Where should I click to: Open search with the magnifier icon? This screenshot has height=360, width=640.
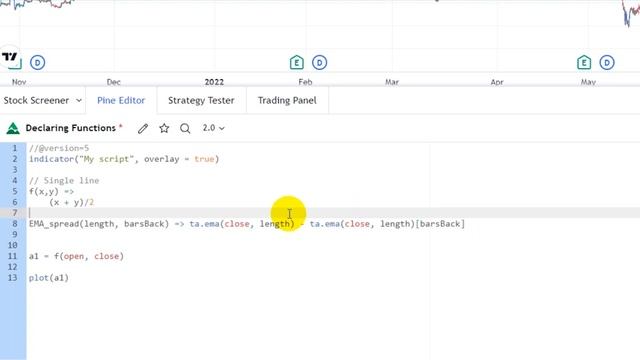185,129
